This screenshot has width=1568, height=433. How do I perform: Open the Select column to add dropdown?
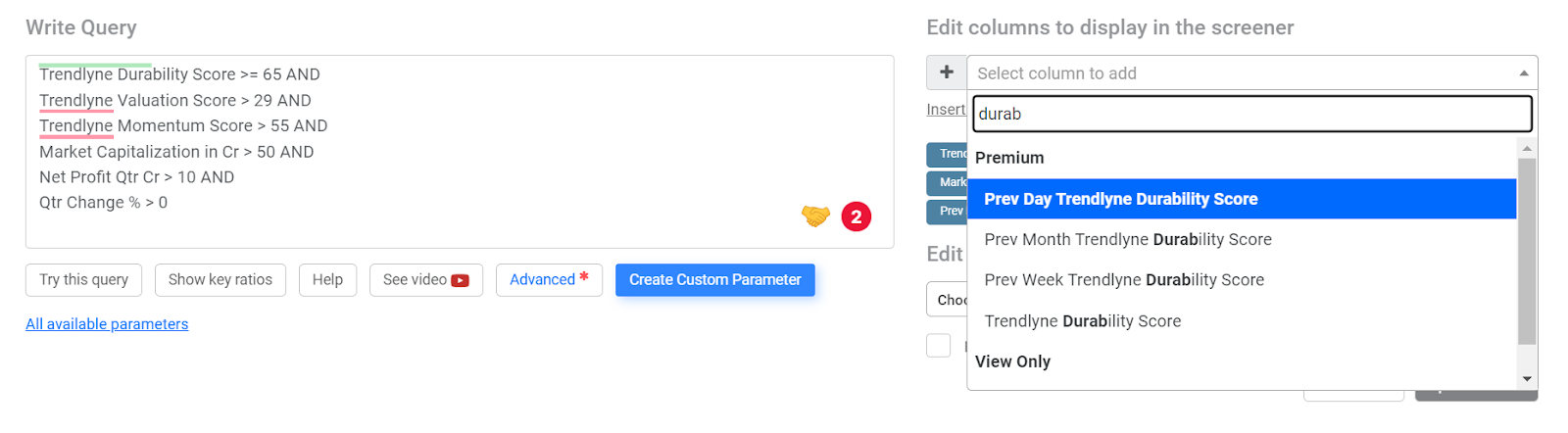(1251, 72)
